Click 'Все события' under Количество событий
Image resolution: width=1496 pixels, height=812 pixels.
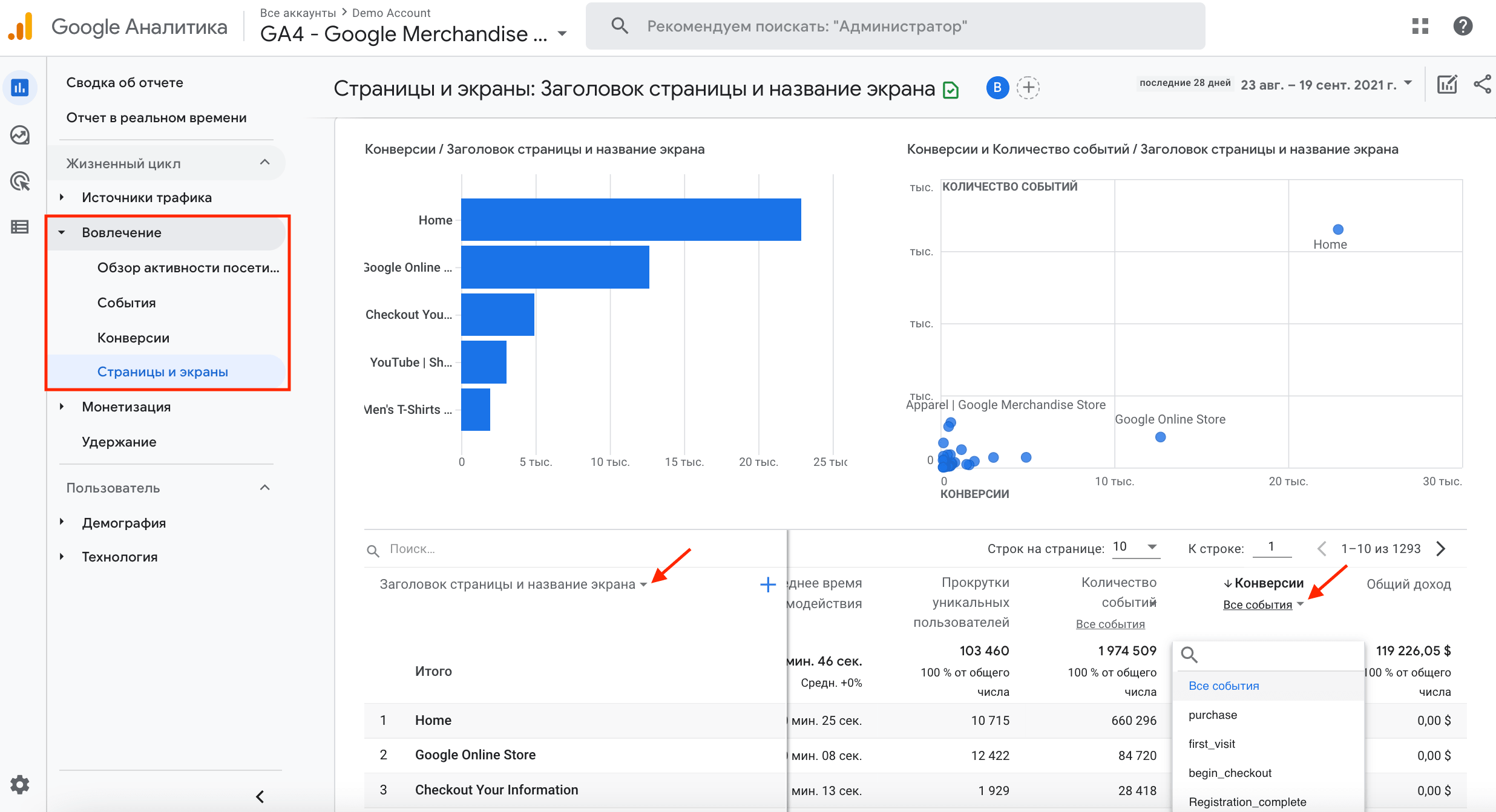1110,624
